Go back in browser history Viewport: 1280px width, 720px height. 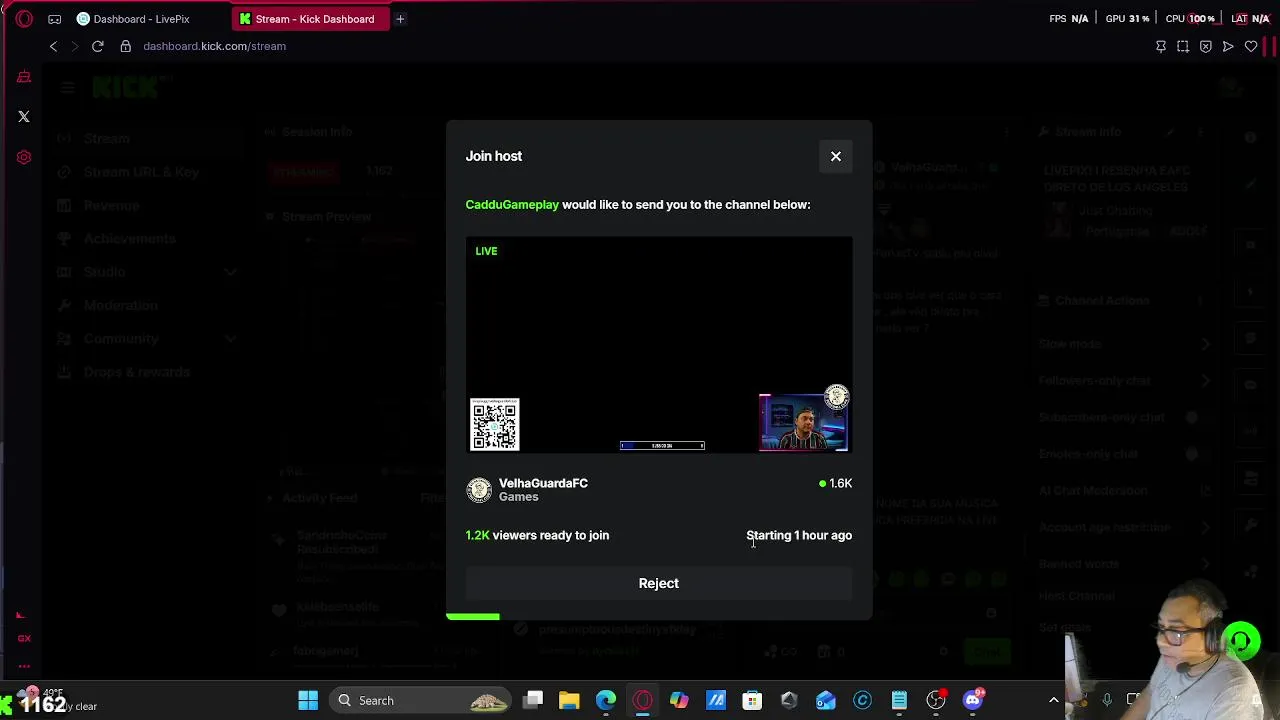[54, 46]
